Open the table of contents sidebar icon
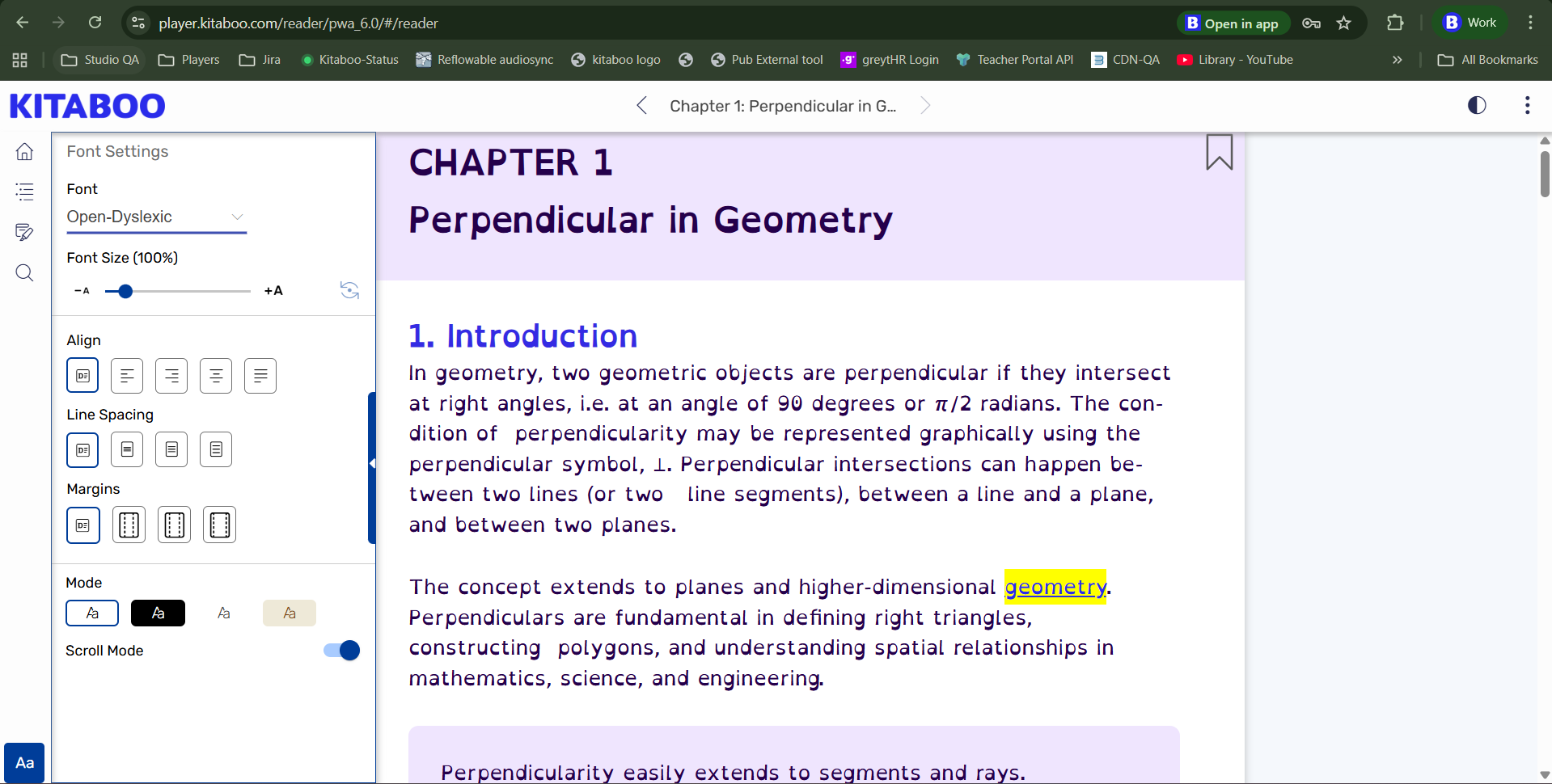This screenshot has height=784, width=1552. click(x=24, y=192)
